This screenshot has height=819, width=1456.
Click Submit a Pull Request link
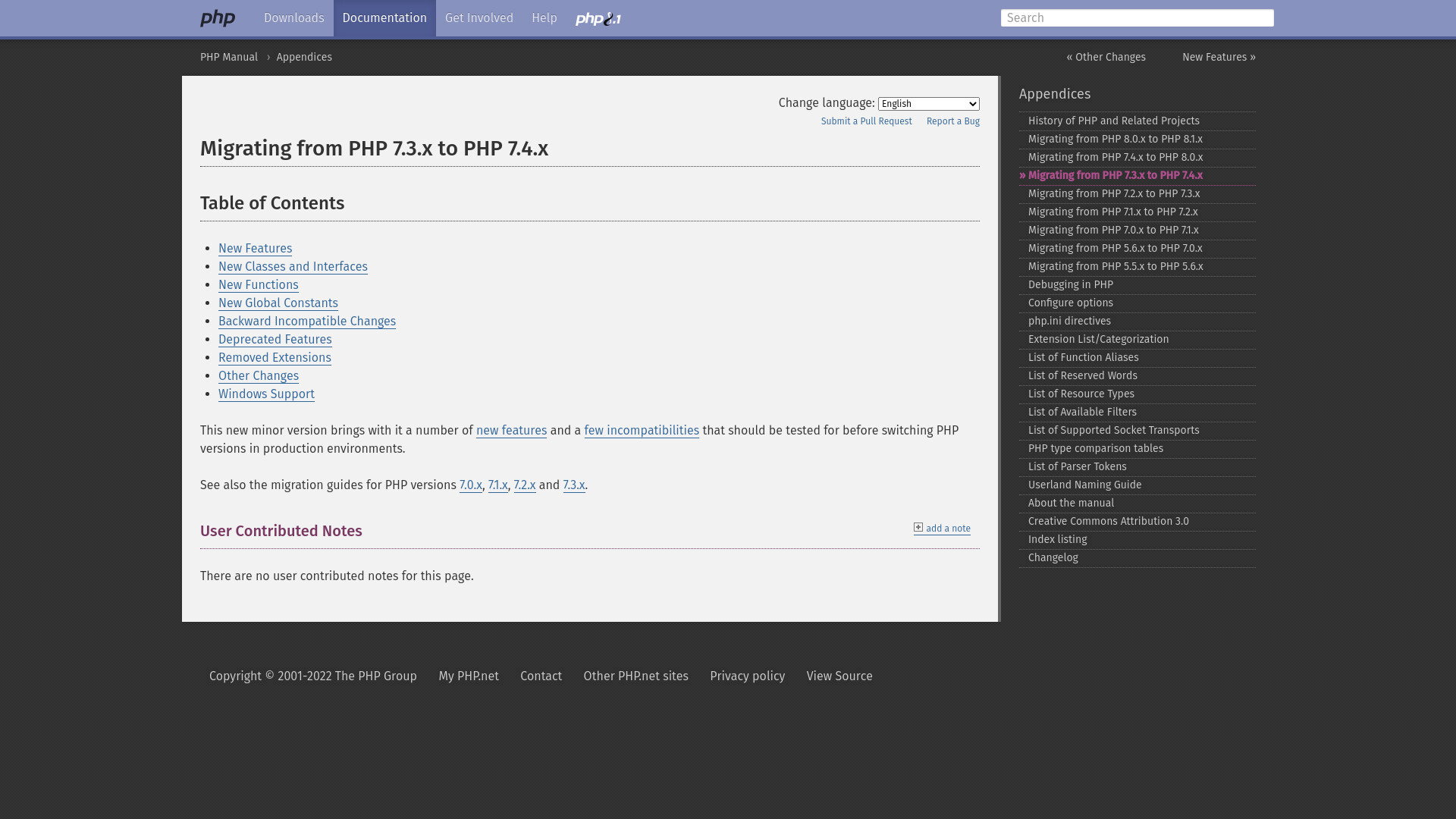click(866, 121)
